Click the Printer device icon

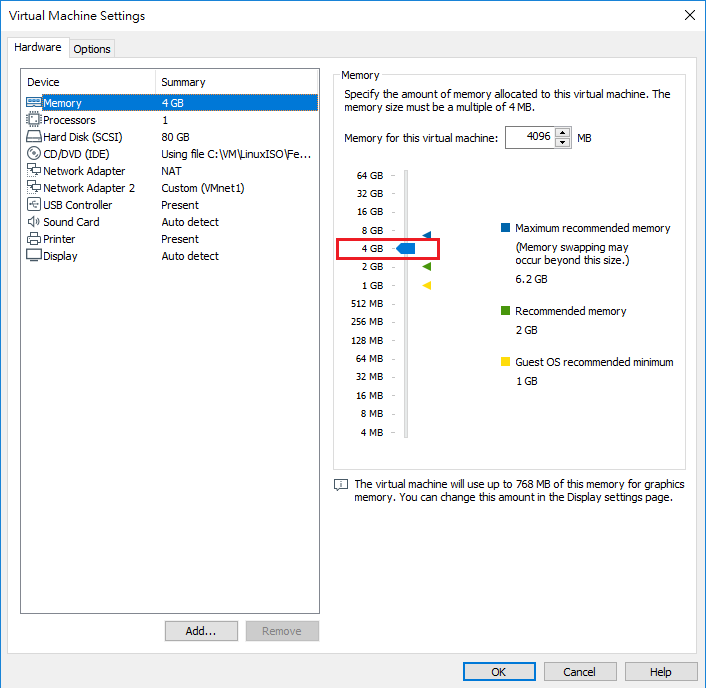[x=34, y=239]
